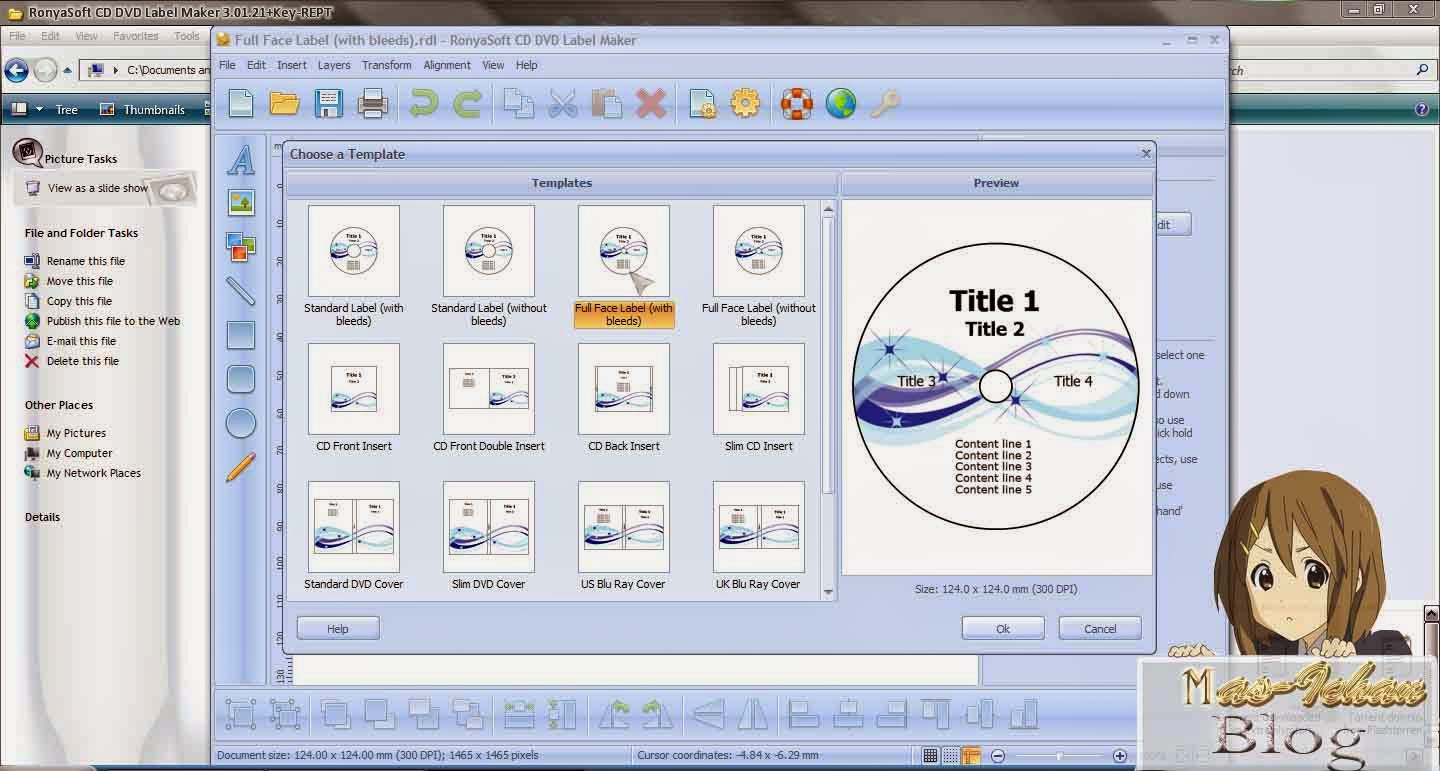This screenshot has height=771, width=1440.
Task: Click the 'Delete this file' link
Action: coord(83,361)
